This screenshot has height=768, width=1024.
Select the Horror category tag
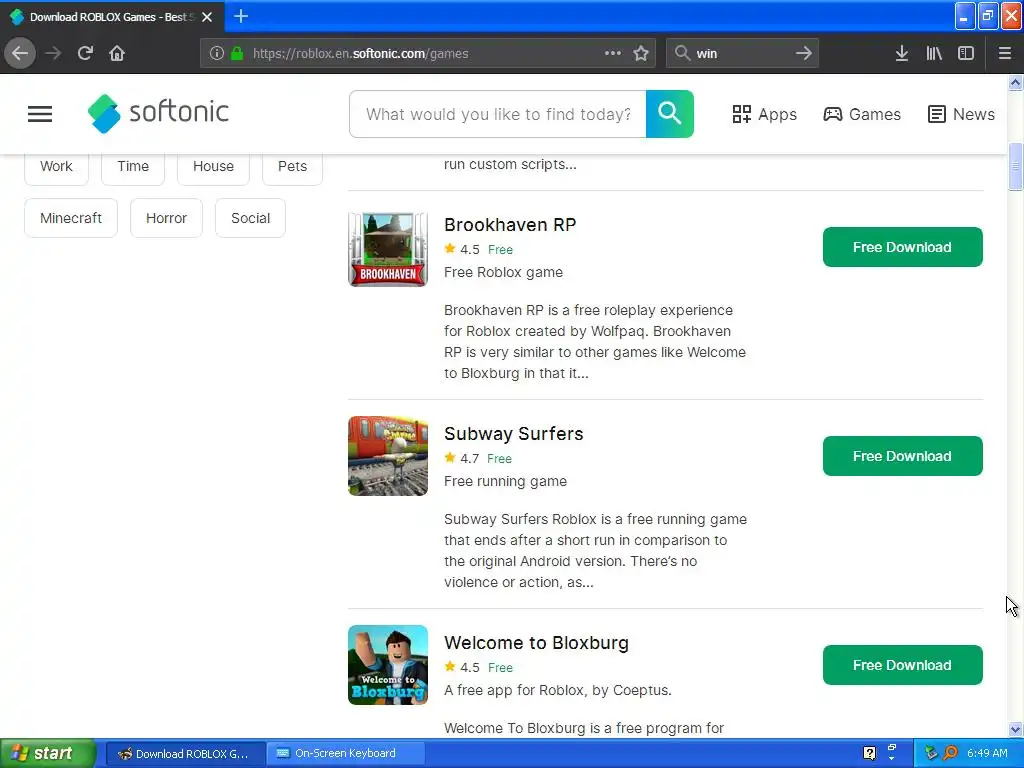click(x=166, y=218)
